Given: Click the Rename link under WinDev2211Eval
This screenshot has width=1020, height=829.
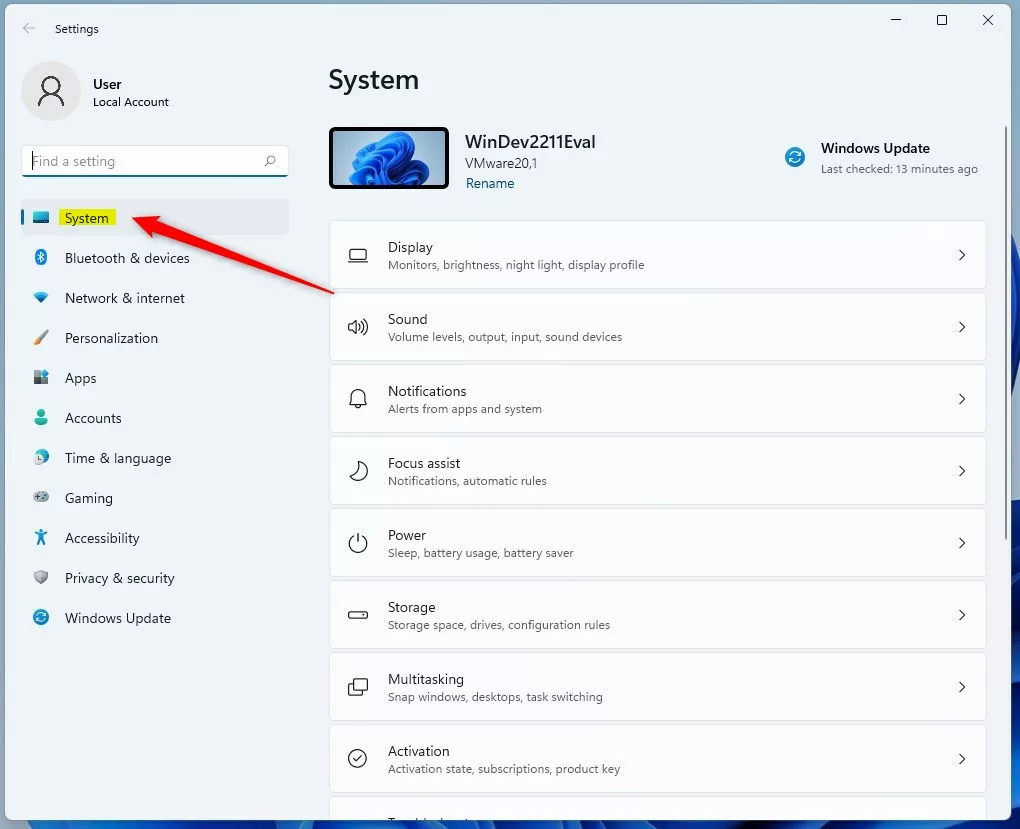Looking at the screenshot, I should click(x=490, y=183).
